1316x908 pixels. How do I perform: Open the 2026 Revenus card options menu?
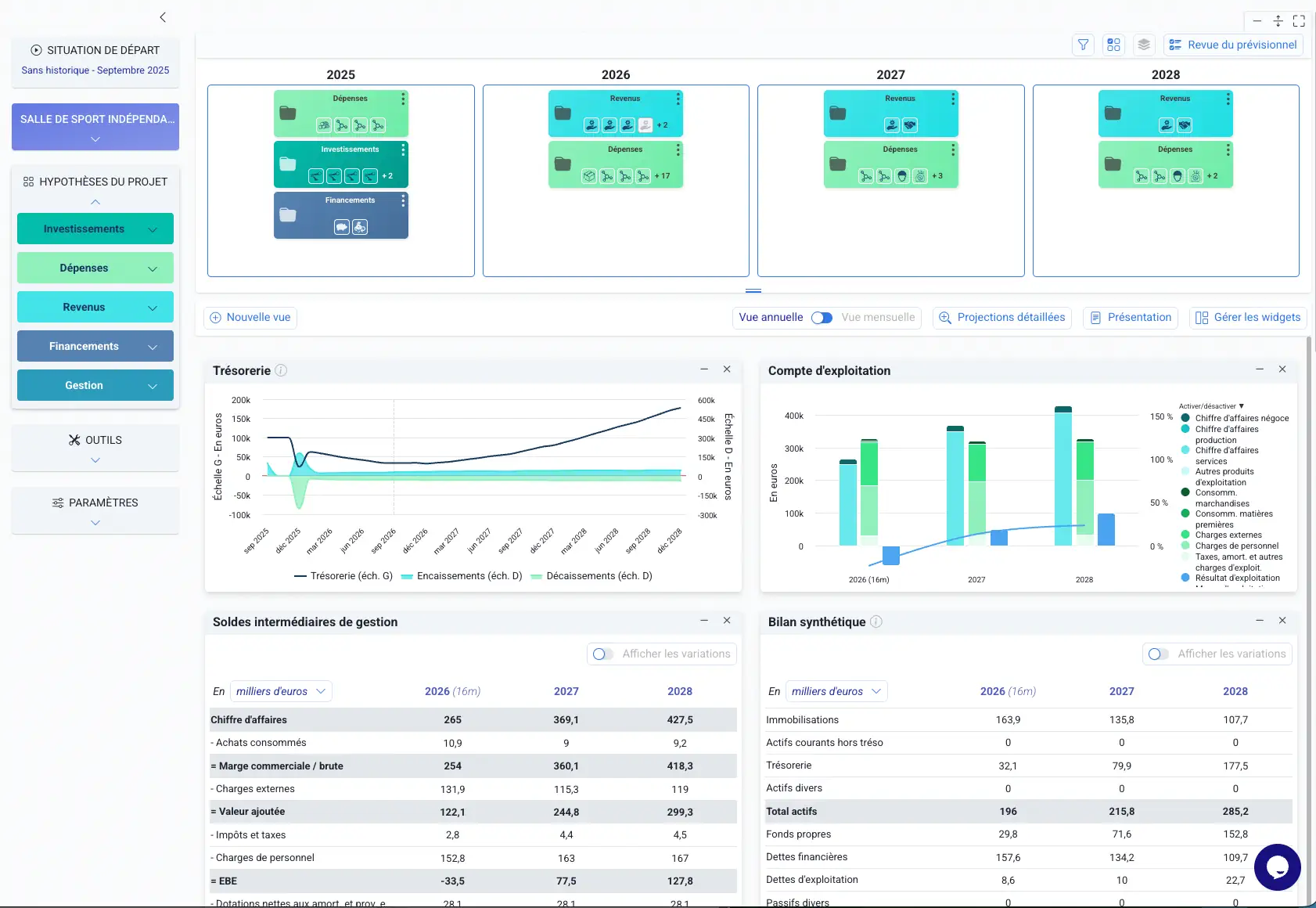coord(678,99)
